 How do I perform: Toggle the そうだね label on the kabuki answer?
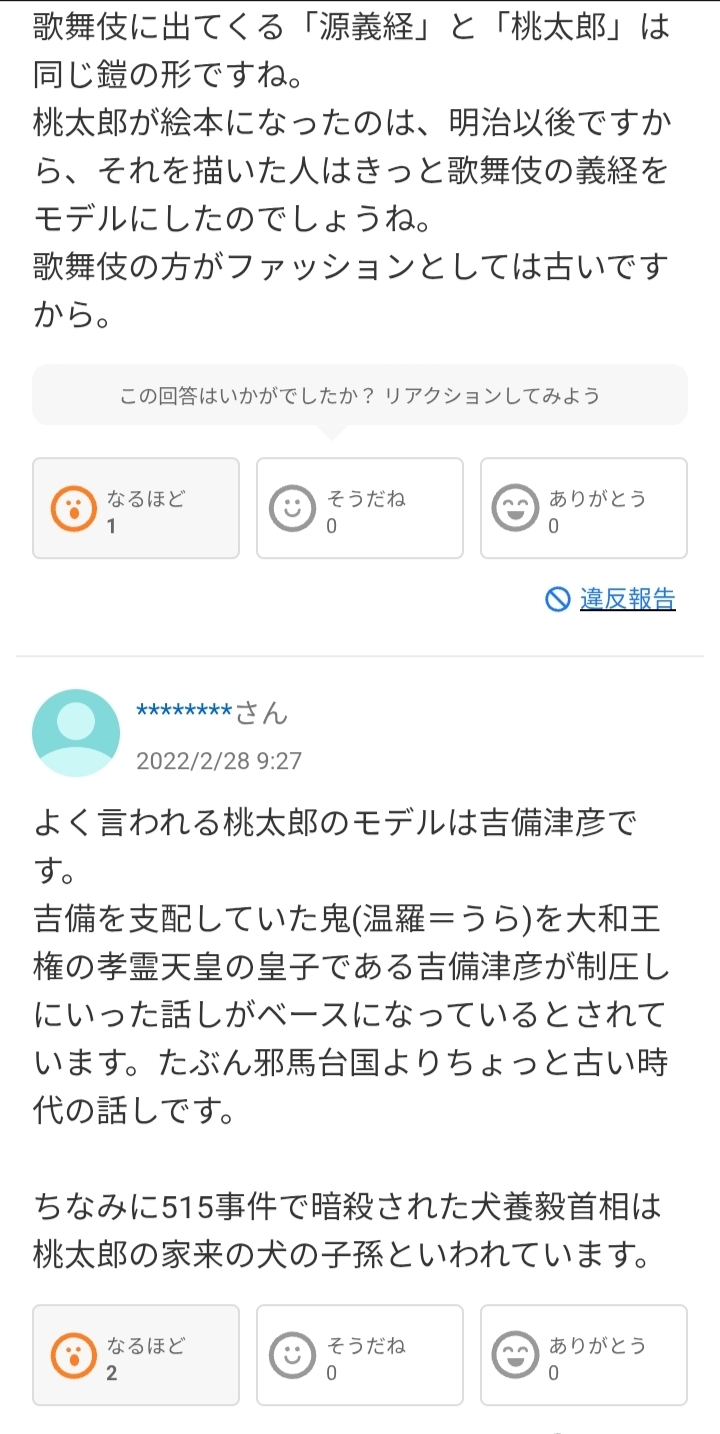pos(366,498)
